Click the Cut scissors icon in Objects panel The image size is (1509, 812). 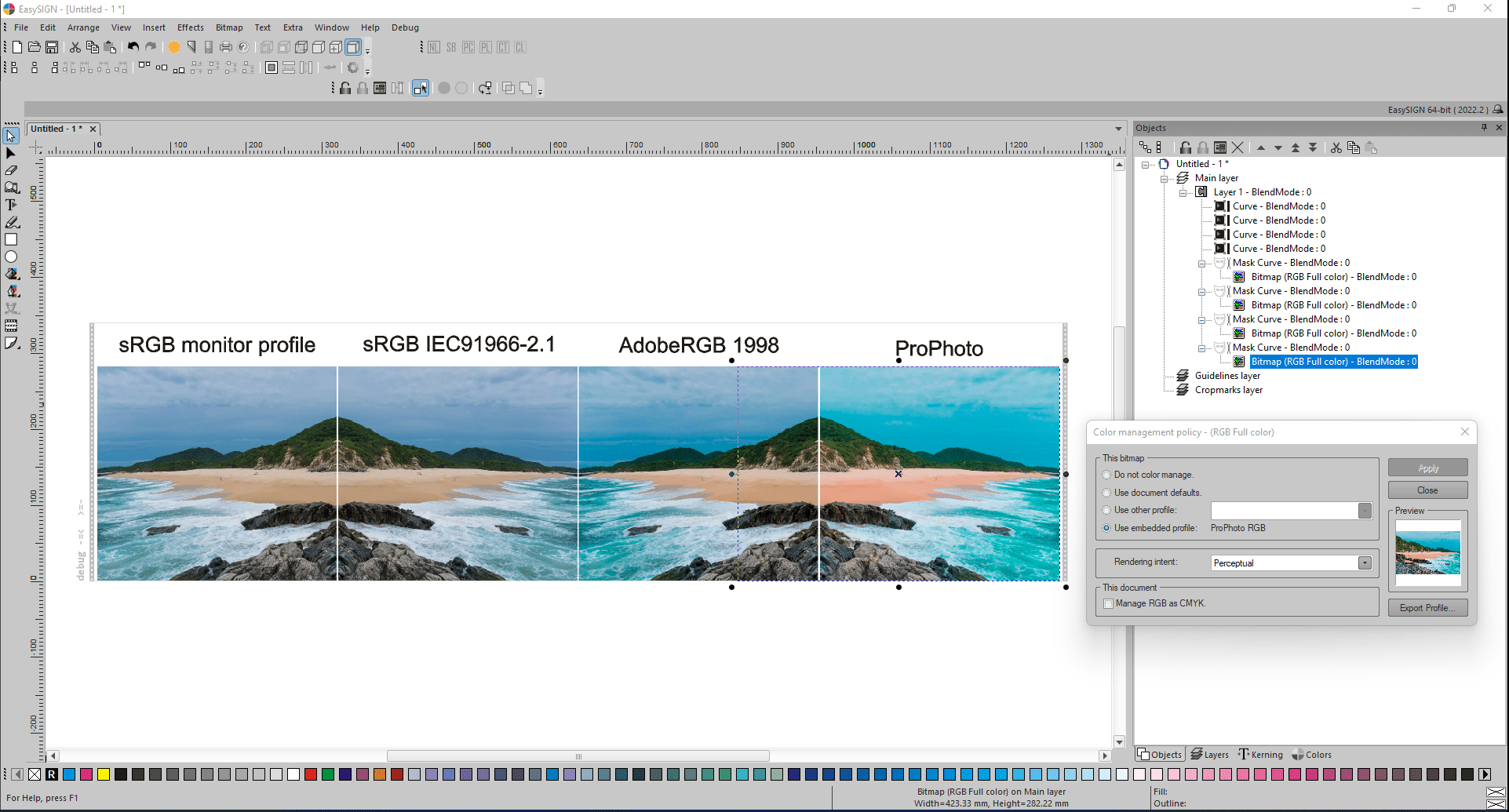[1336, 147]
